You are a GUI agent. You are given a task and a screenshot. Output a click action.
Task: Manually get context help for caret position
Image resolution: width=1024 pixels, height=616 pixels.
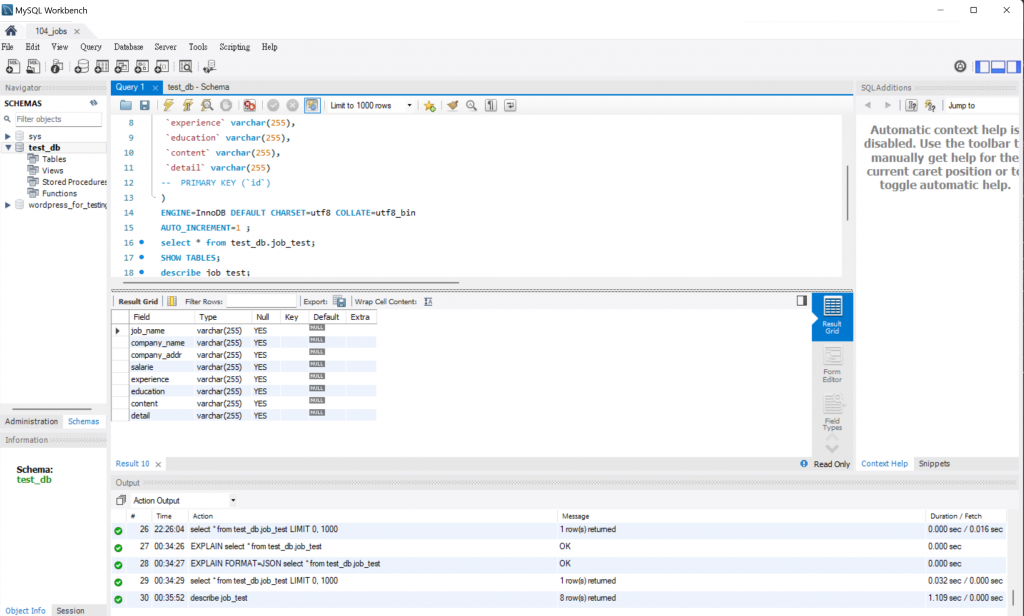(x=911, y=105)
